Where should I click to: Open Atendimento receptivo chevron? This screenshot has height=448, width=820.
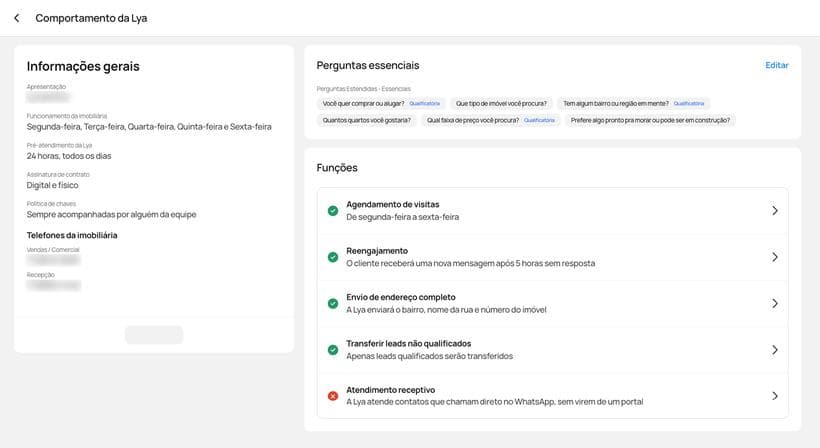click(775, 396)
